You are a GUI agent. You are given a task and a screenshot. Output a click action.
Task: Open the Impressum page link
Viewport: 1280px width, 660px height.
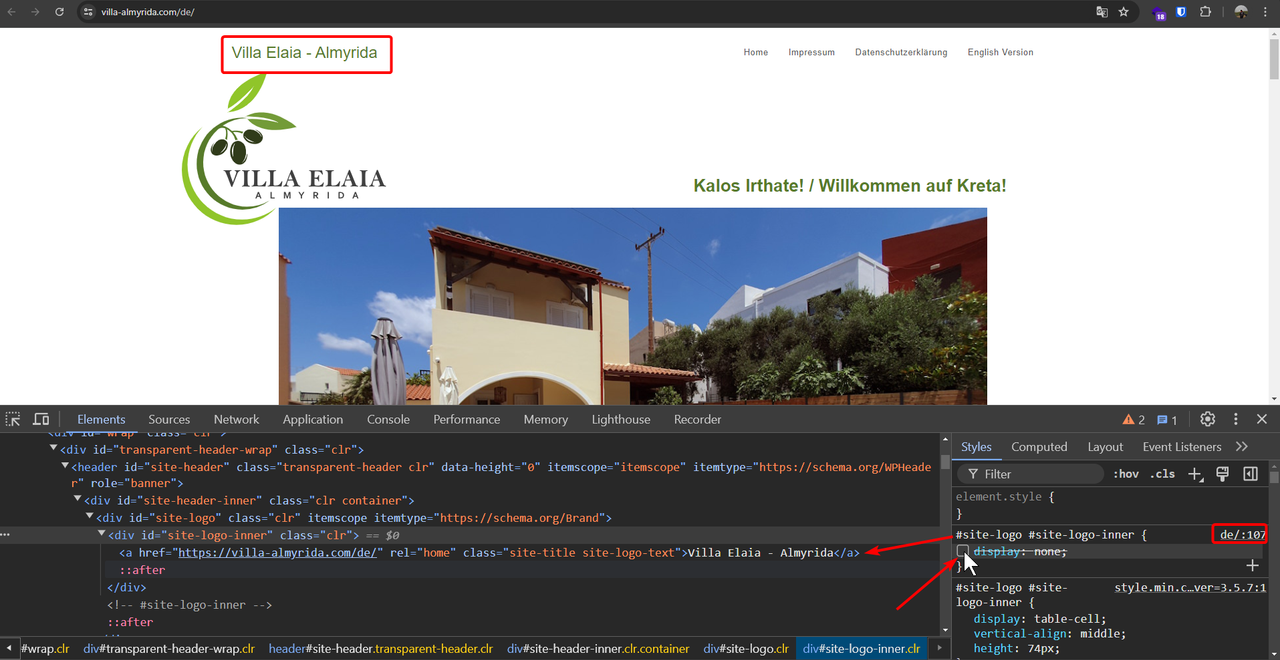[811, 52]
